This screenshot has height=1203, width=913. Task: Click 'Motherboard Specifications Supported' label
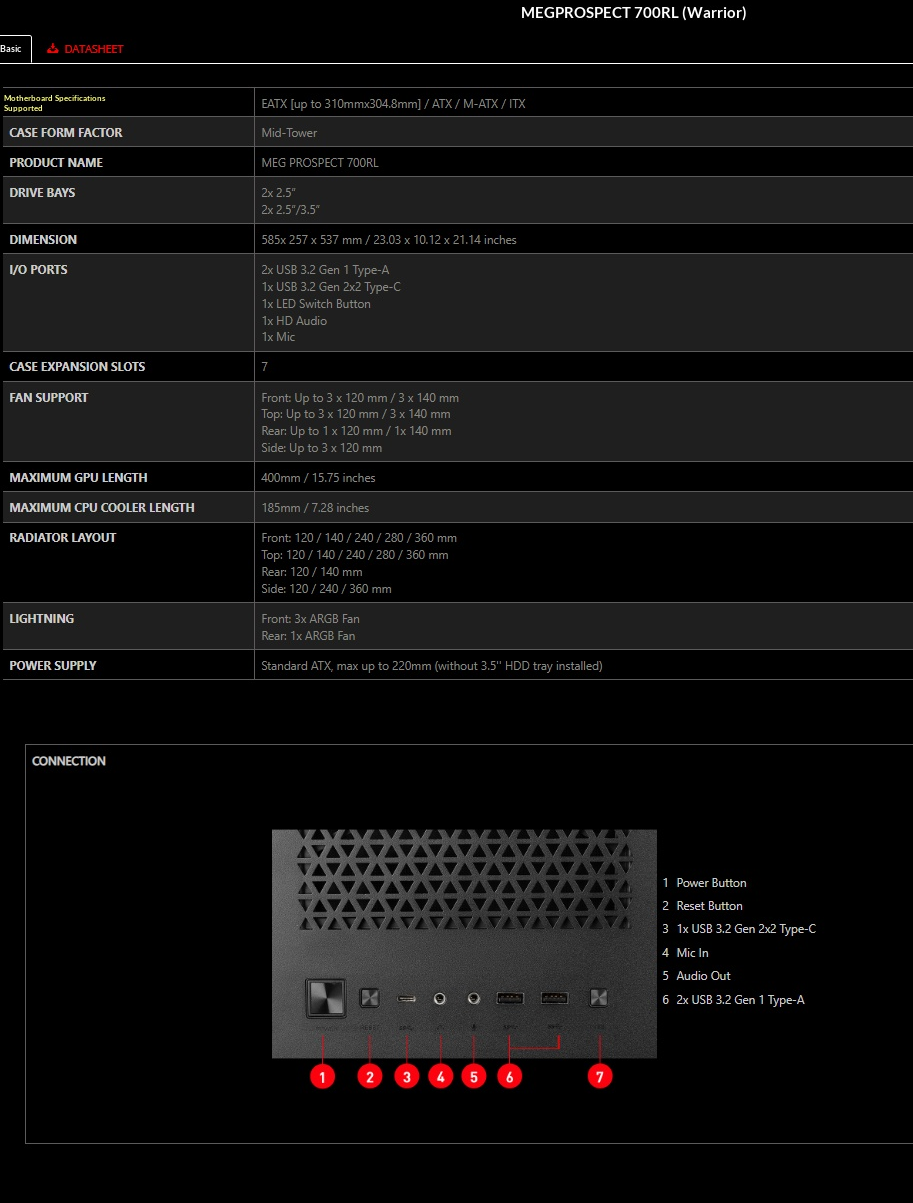pos(54,103)
